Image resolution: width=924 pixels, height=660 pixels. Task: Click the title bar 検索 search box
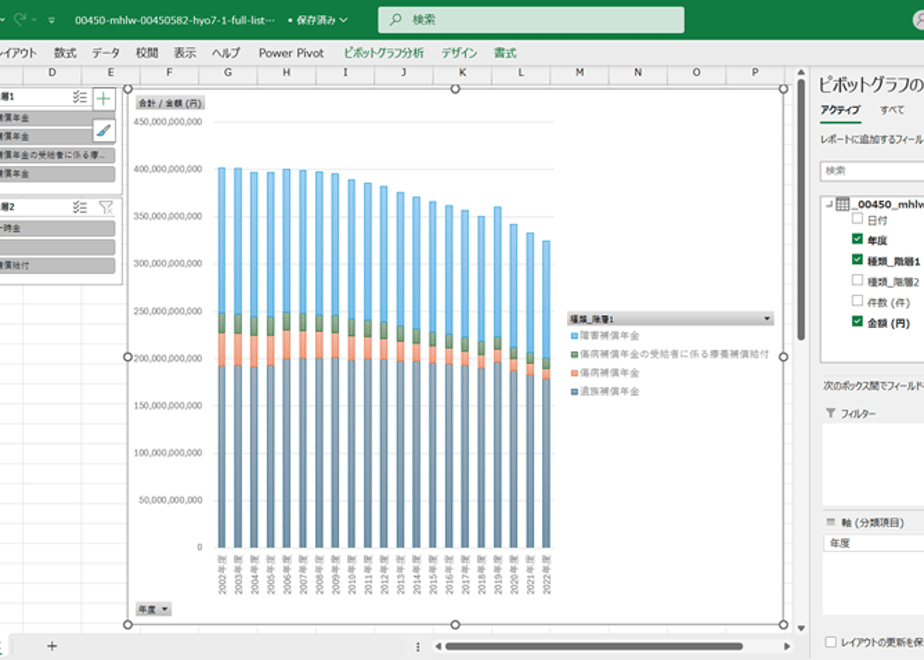point(531,20)
